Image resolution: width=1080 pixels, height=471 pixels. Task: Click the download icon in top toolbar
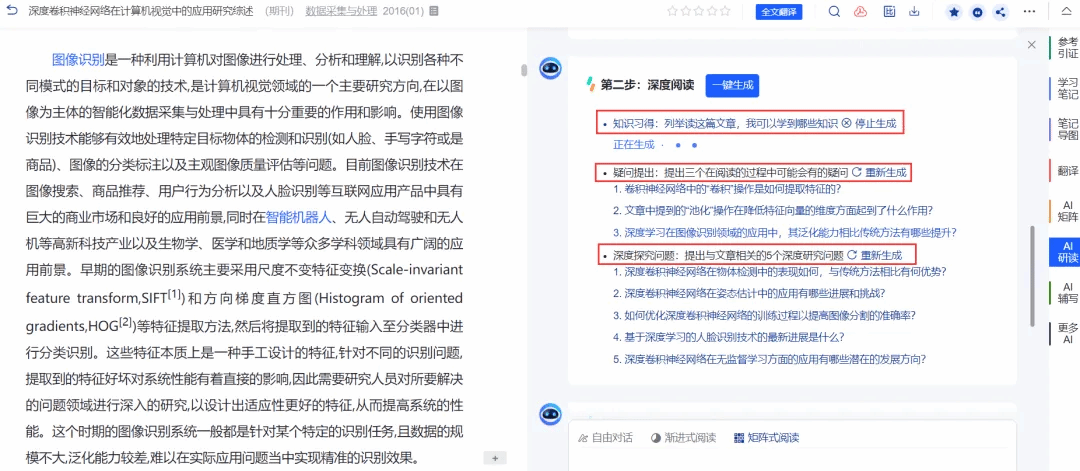914,12
